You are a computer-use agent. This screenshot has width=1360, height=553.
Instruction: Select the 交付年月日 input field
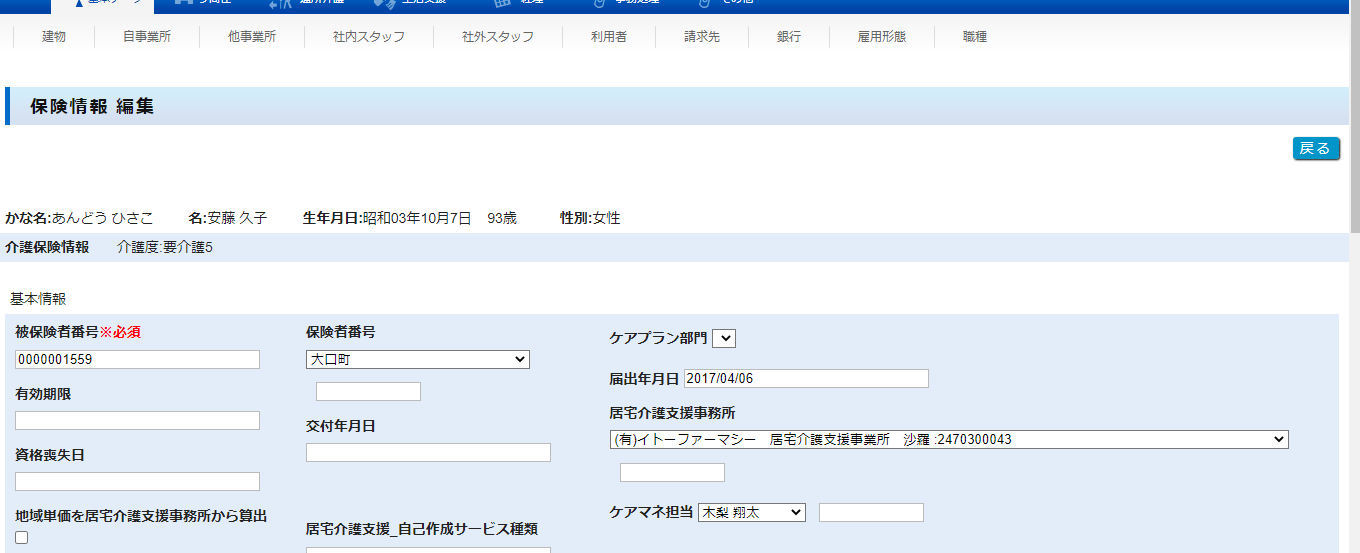428,453
